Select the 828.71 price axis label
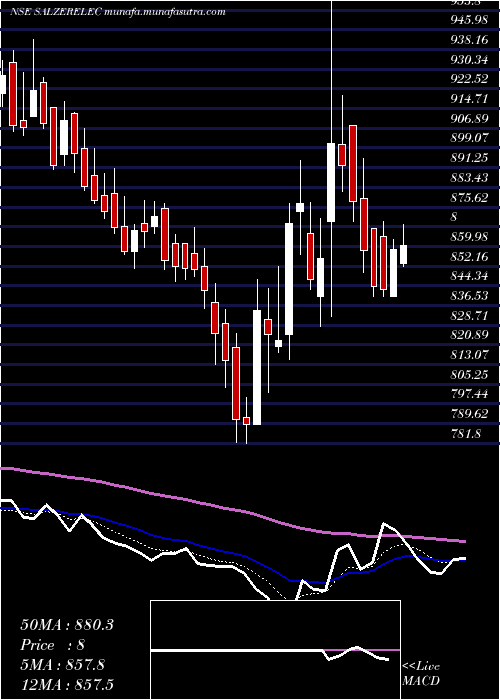Image resolution: width=500 pixels, height=700 pixels. [469, 315]
